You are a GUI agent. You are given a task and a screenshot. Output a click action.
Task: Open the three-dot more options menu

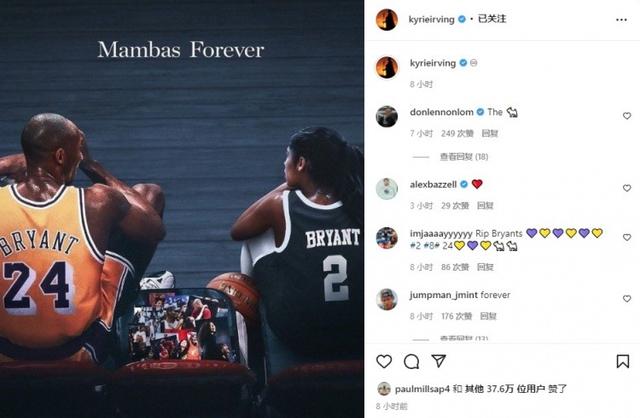point(621,20)
